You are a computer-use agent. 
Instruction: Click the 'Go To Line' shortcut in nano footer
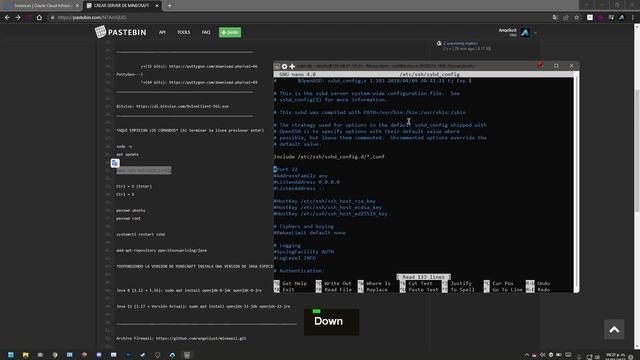(503, 290)
